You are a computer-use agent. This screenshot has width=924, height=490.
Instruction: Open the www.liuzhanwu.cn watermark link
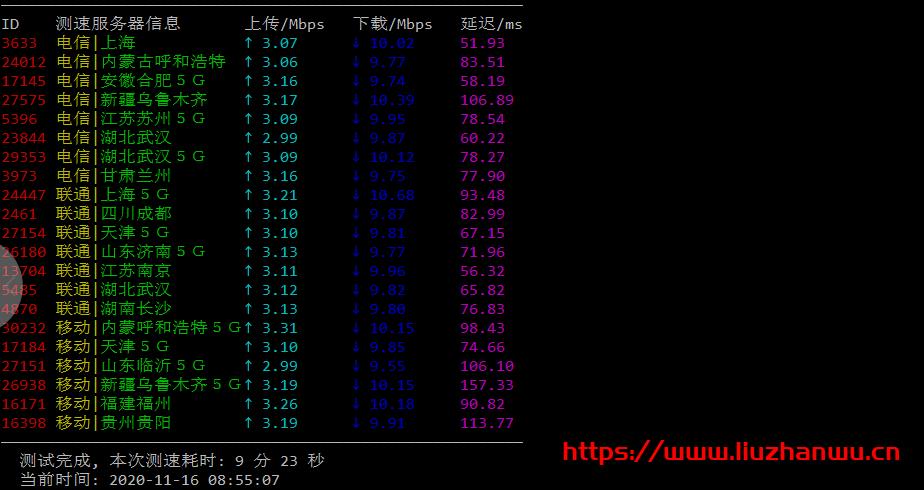(730, 452)
